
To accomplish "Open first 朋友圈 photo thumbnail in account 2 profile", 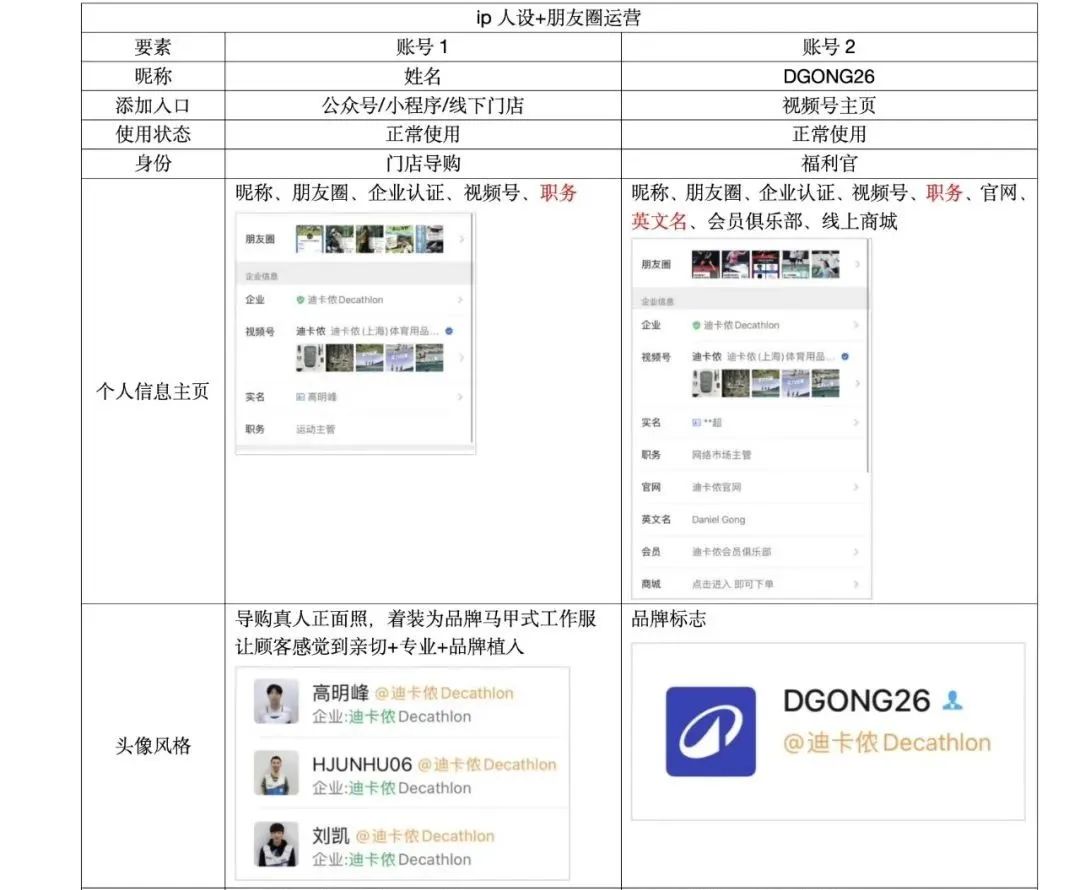I will pyautogui.click(x=705, y=265).
